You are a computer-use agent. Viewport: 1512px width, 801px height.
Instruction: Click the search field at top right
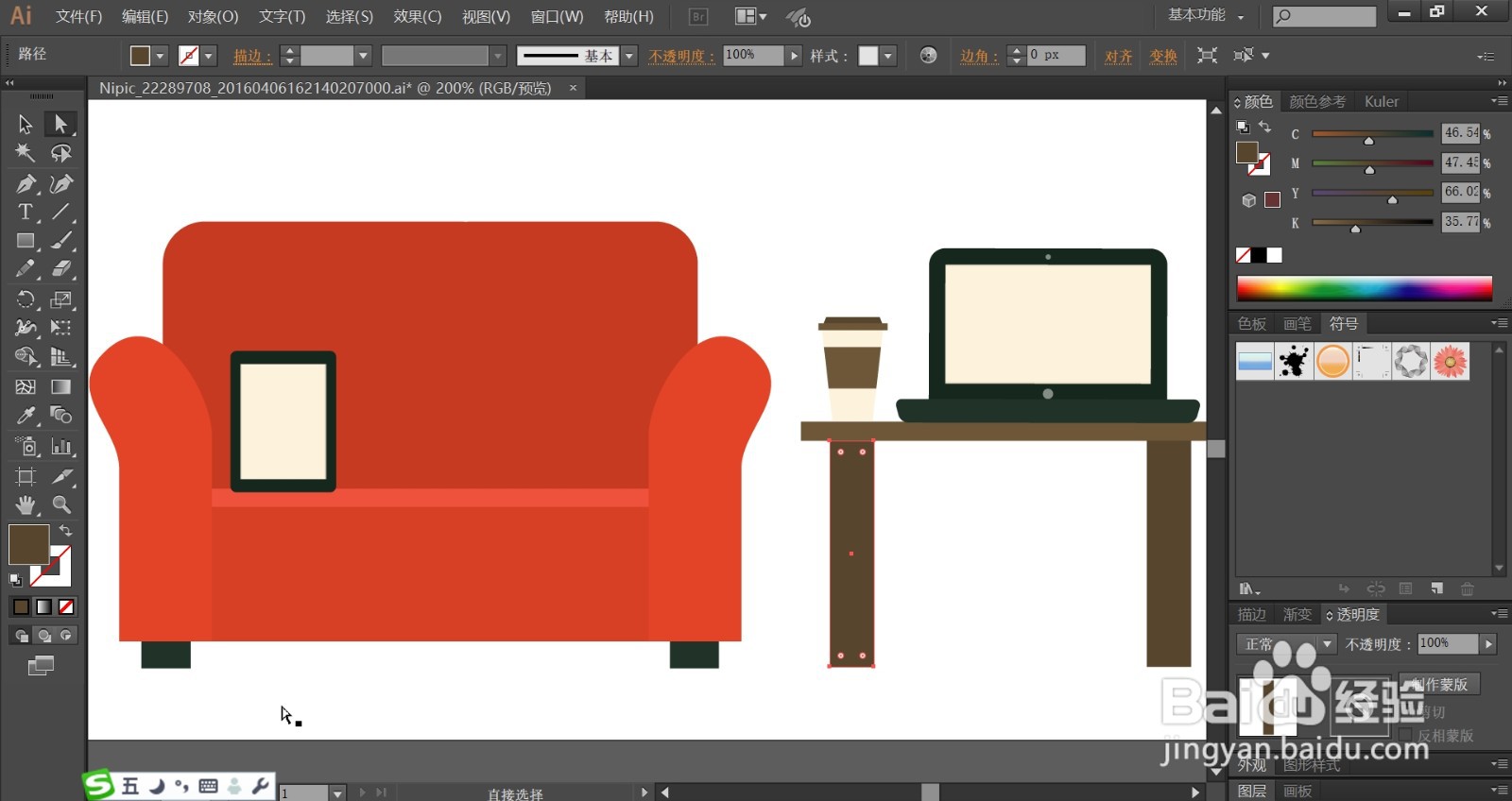[x=1324, y=16]
